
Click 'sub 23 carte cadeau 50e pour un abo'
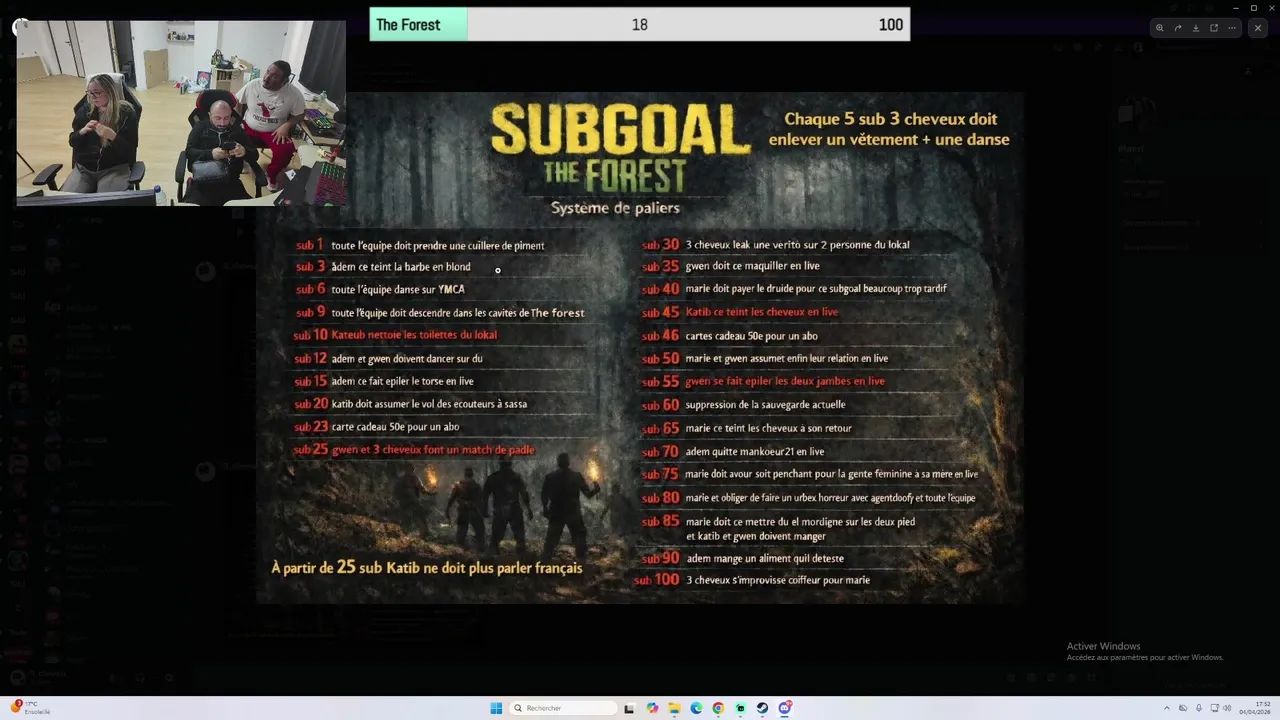[377, 427]
